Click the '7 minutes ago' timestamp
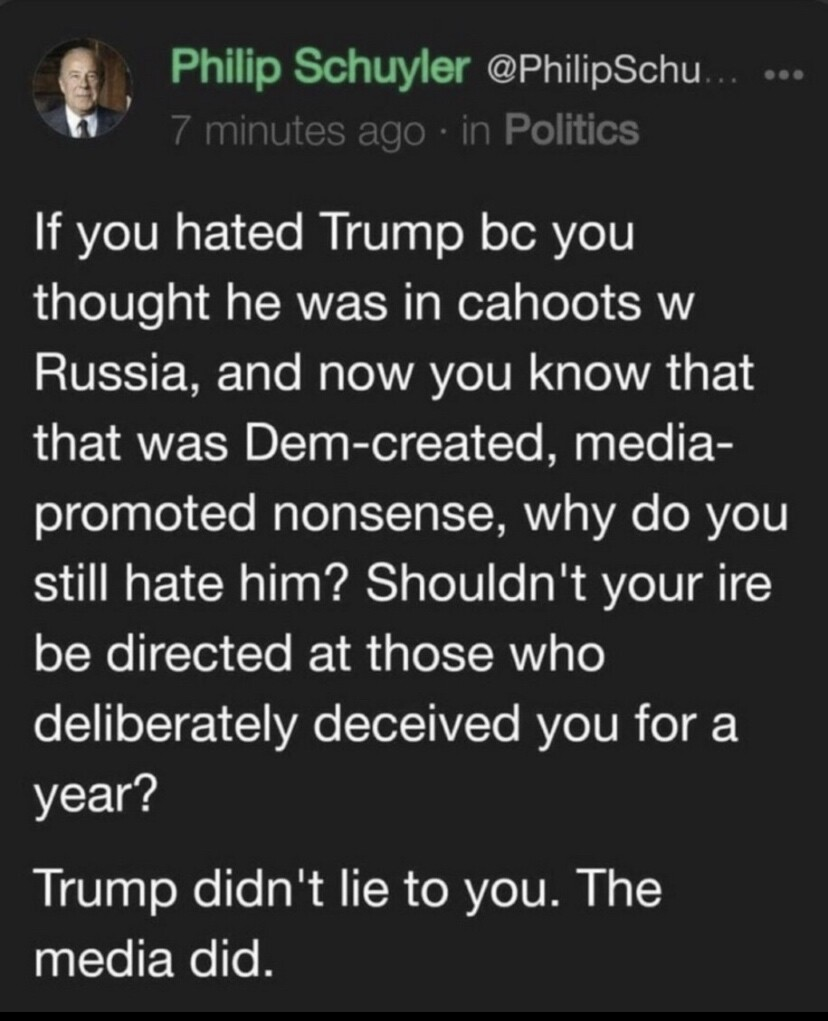 point(295,129)
